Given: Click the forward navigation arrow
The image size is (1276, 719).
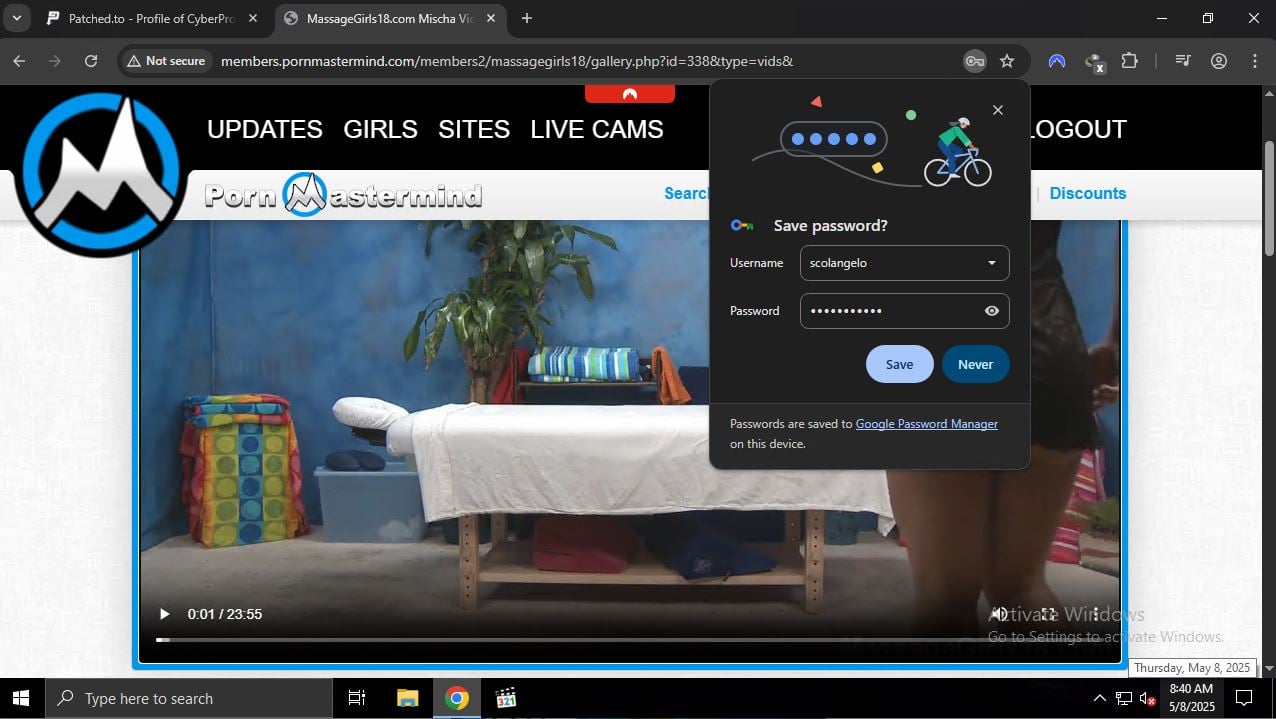Looking at the screenshot, I should pyautogui.click(x=55, y=61).
